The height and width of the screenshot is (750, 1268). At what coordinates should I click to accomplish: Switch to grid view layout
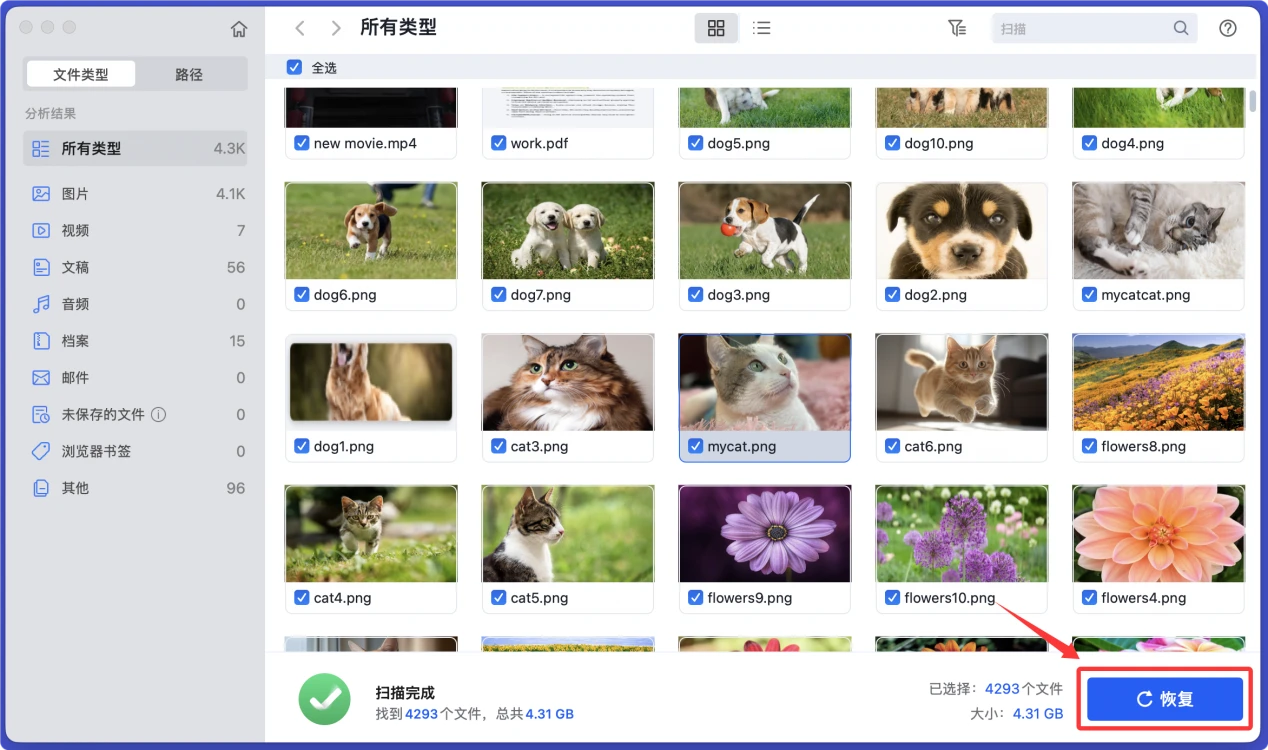715,27
